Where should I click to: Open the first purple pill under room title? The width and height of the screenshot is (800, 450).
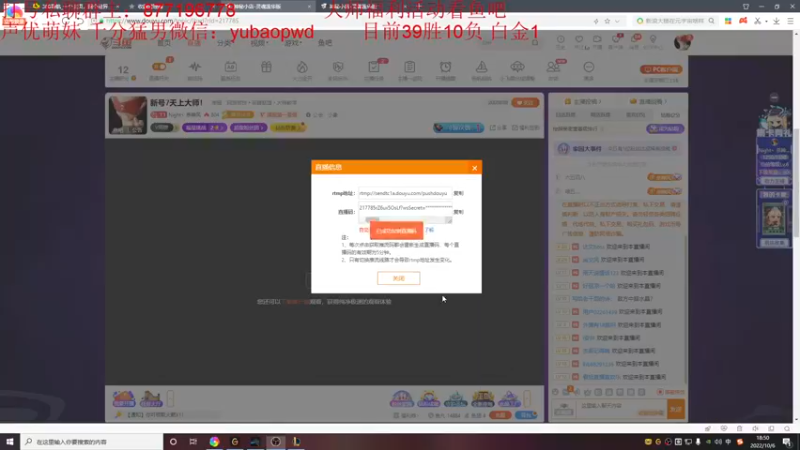[205, 128]
